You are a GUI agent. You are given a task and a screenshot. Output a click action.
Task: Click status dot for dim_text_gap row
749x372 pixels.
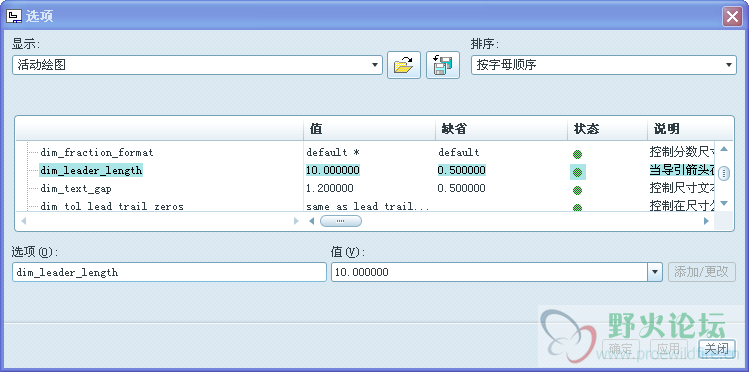point(578,190)
